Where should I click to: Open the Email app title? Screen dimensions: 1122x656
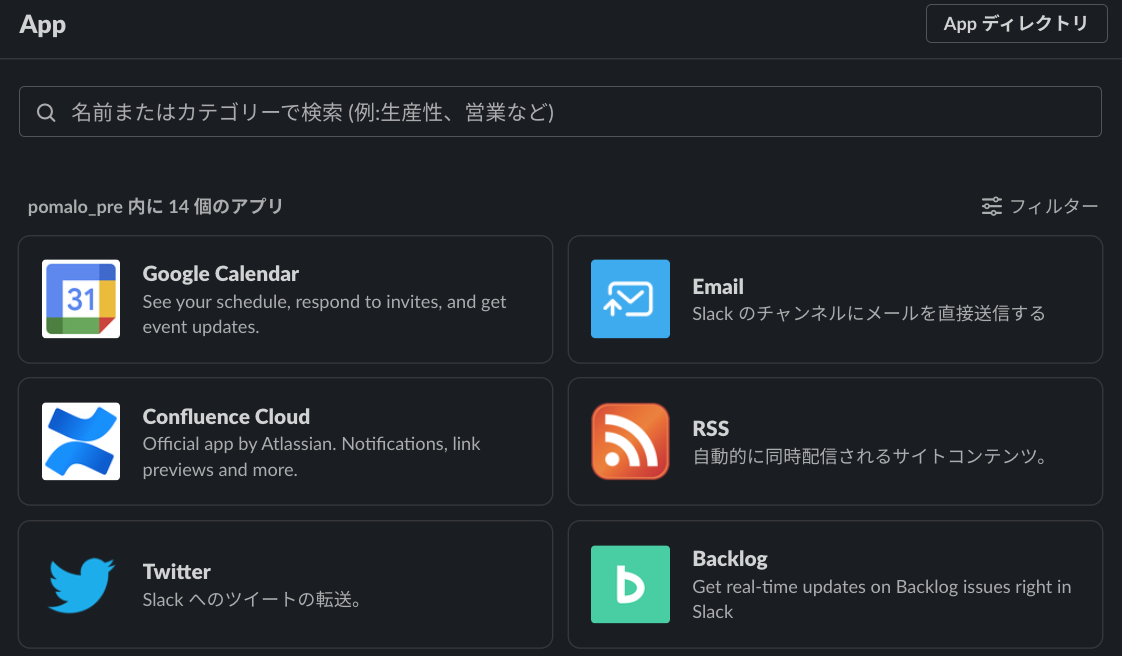[718, 287]
